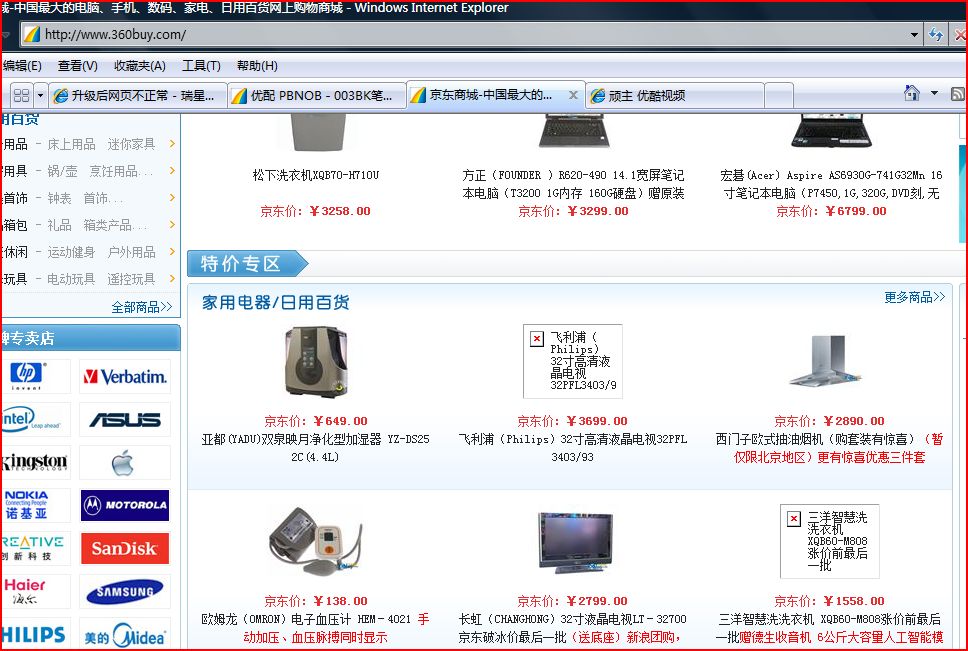
Task: Click the Haier brand logo
Action: coord(36,591)
